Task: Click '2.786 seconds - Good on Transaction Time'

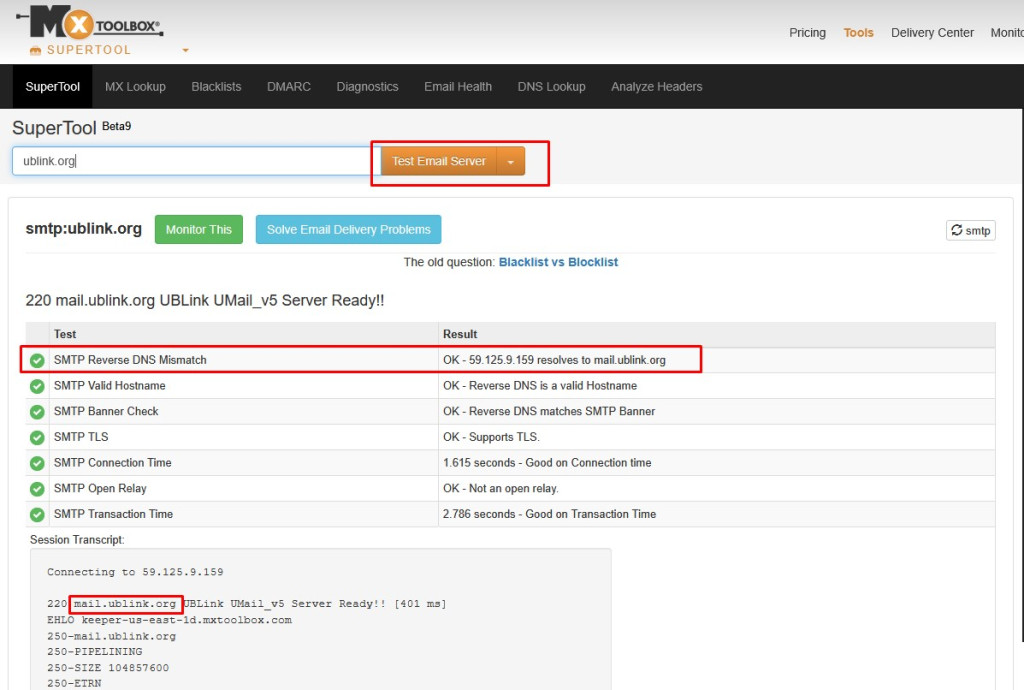Action: click(549, 514)
